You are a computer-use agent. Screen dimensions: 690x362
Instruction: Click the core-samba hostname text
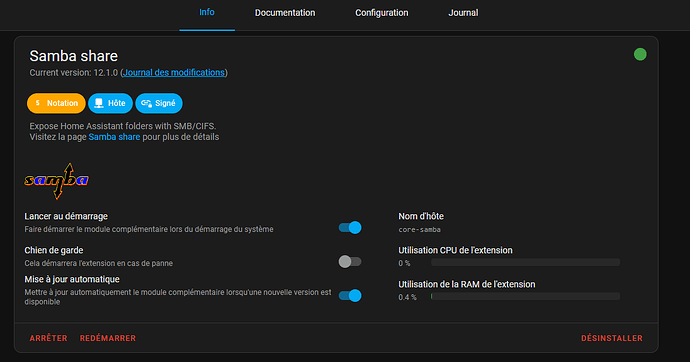419,230
